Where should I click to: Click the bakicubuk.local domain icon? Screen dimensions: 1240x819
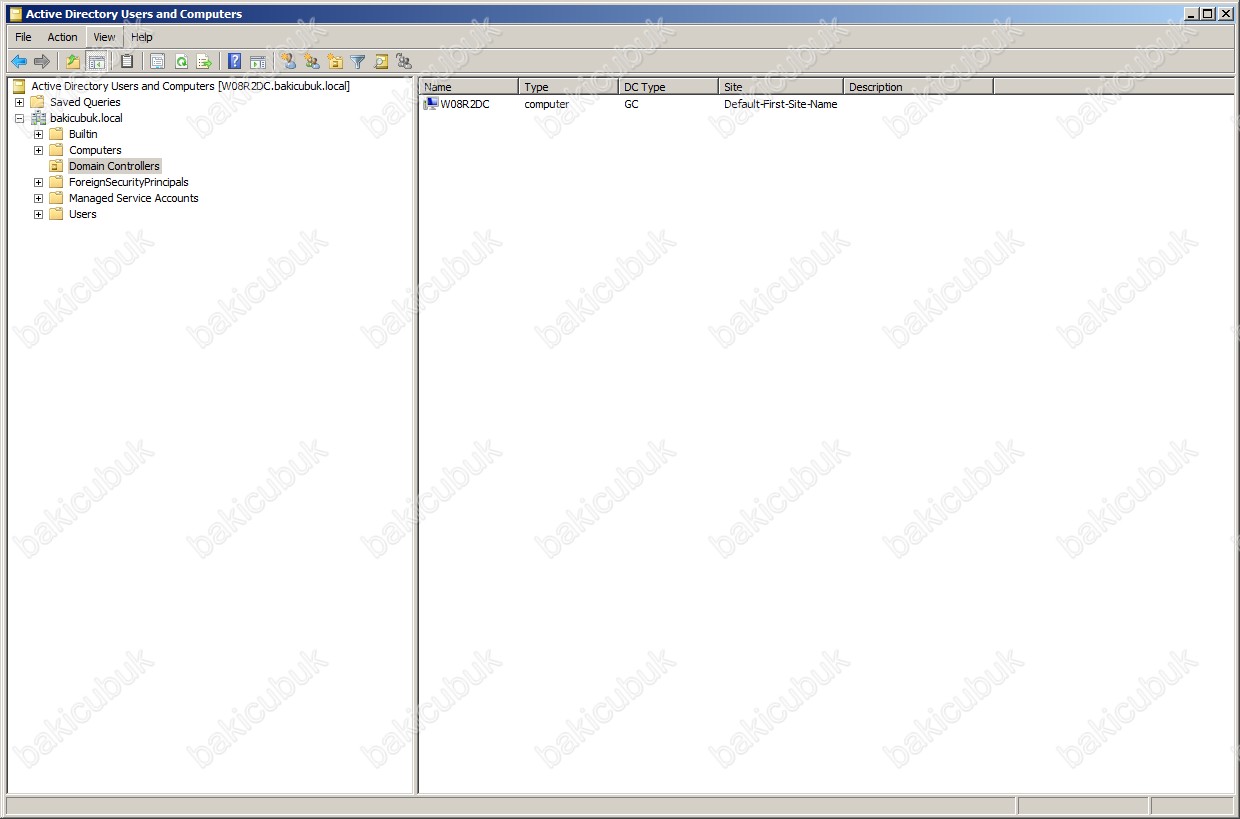coord(39,118)
